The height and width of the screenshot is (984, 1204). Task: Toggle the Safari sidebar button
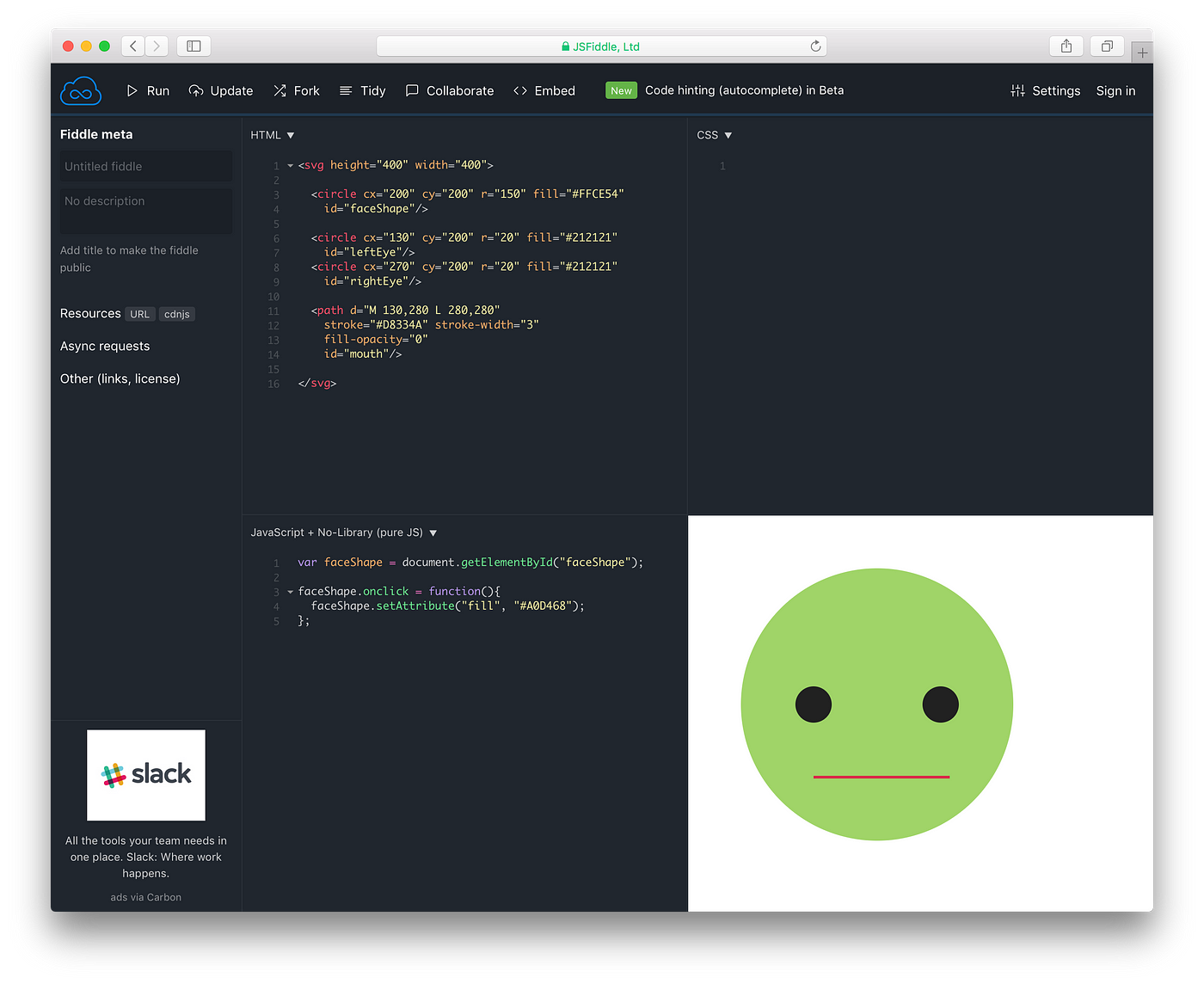(193, 46)
